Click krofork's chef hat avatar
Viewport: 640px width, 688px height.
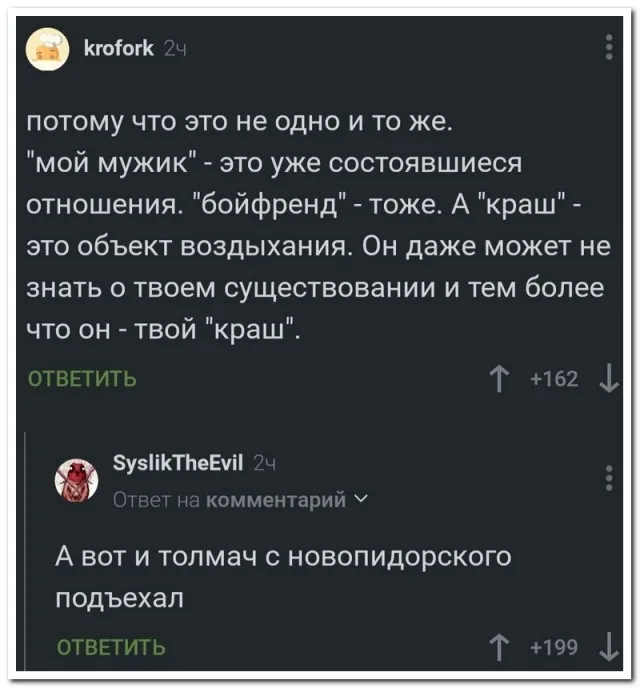46,47
